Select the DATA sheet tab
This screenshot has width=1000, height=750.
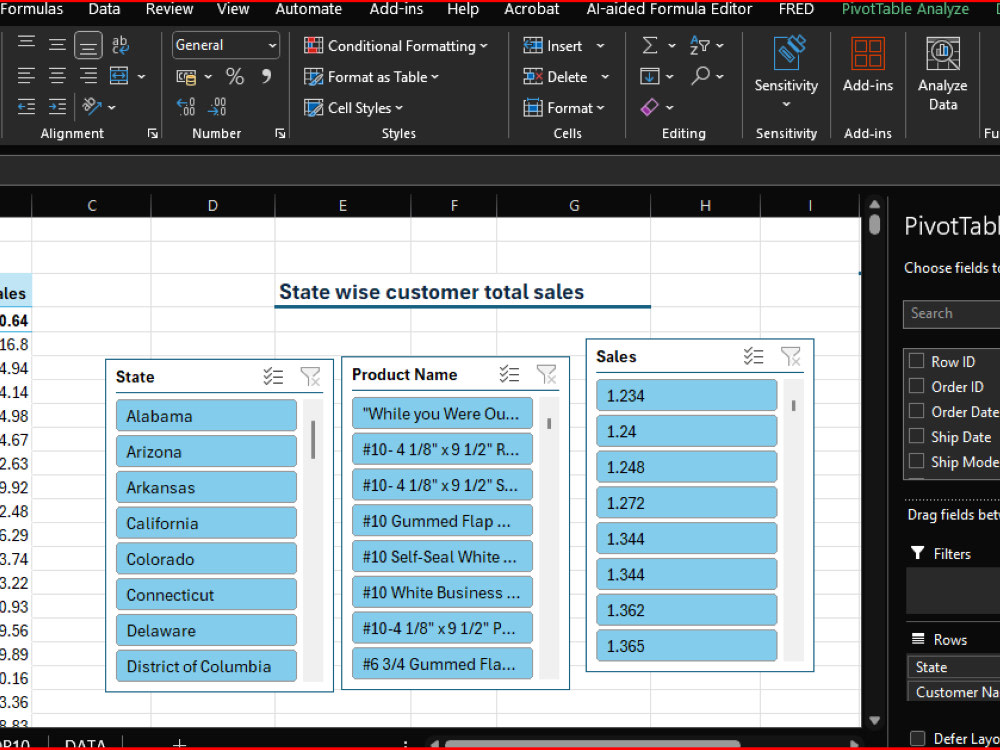(85, 744)
